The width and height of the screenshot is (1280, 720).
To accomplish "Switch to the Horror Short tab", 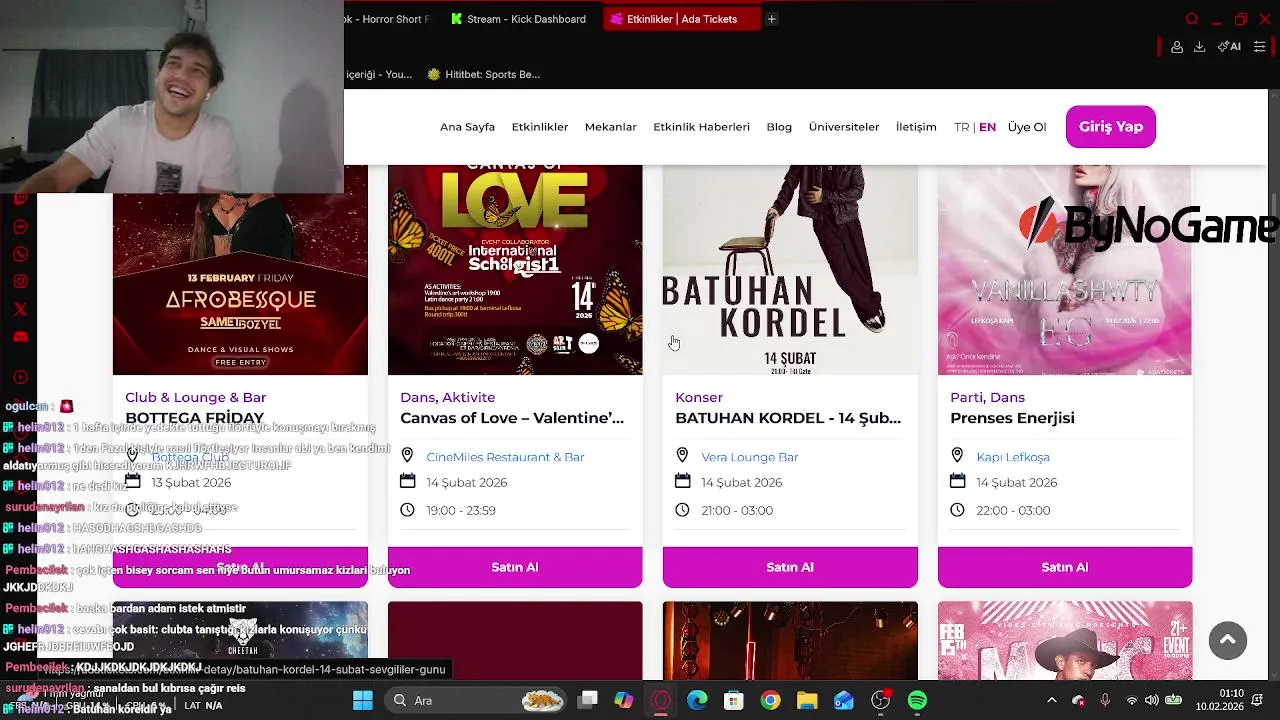I will coord(388,19).
